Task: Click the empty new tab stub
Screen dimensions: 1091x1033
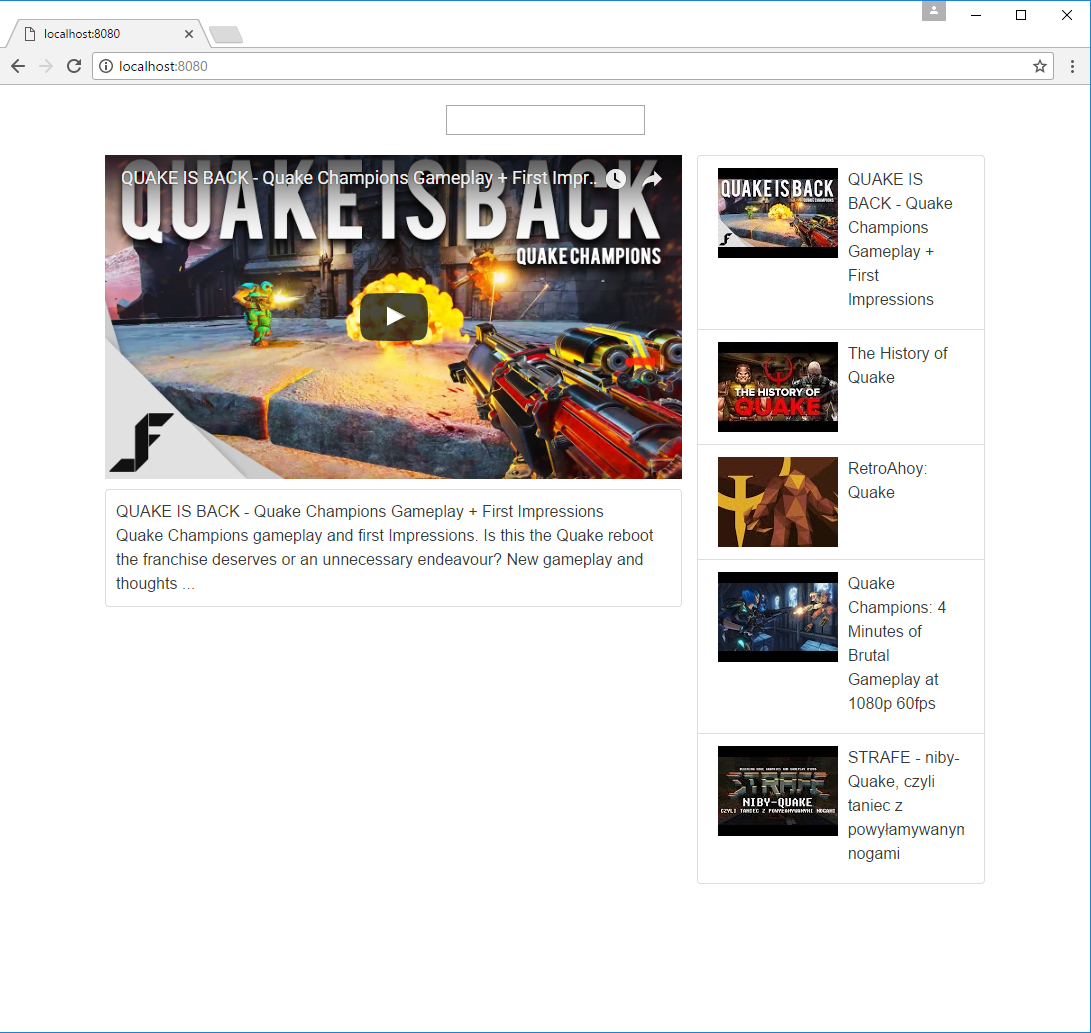Action: click(x=225, y=33)
